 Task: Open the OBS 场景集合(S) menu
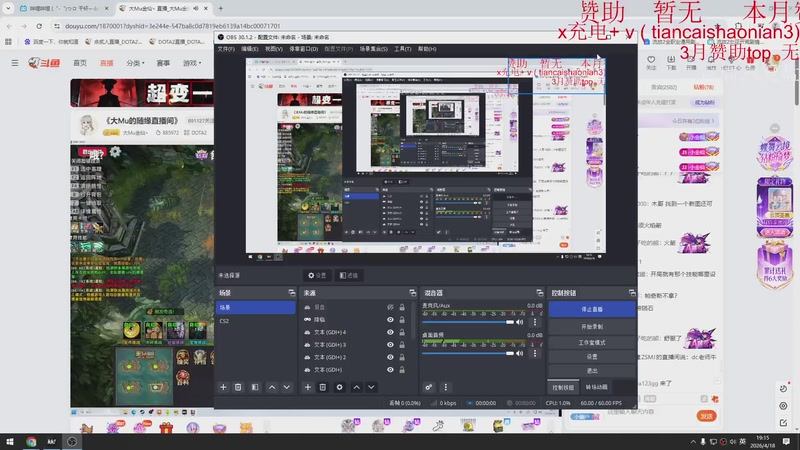click(373, 49)
